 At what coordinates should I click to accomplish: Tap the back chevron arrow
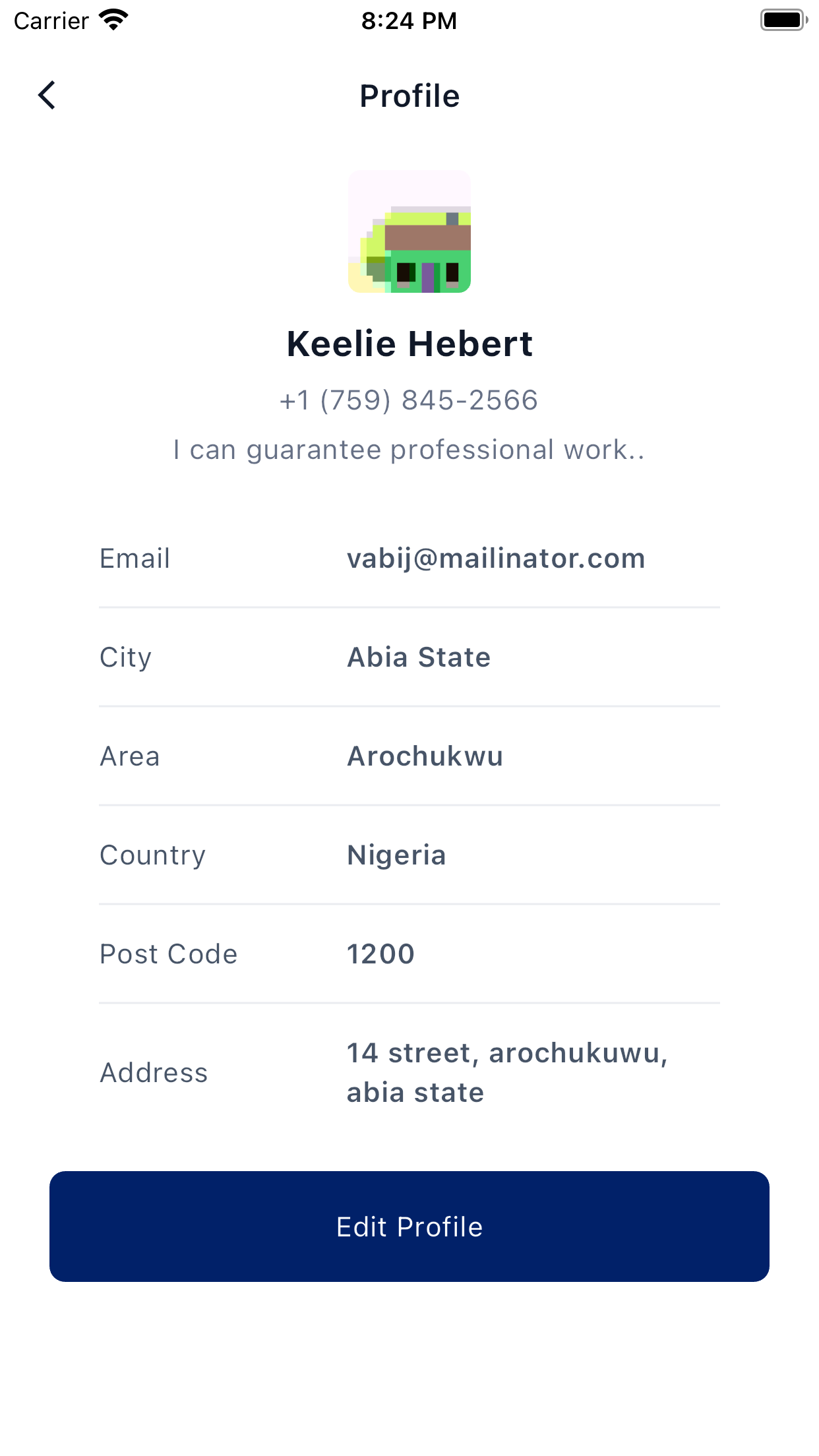47,96
